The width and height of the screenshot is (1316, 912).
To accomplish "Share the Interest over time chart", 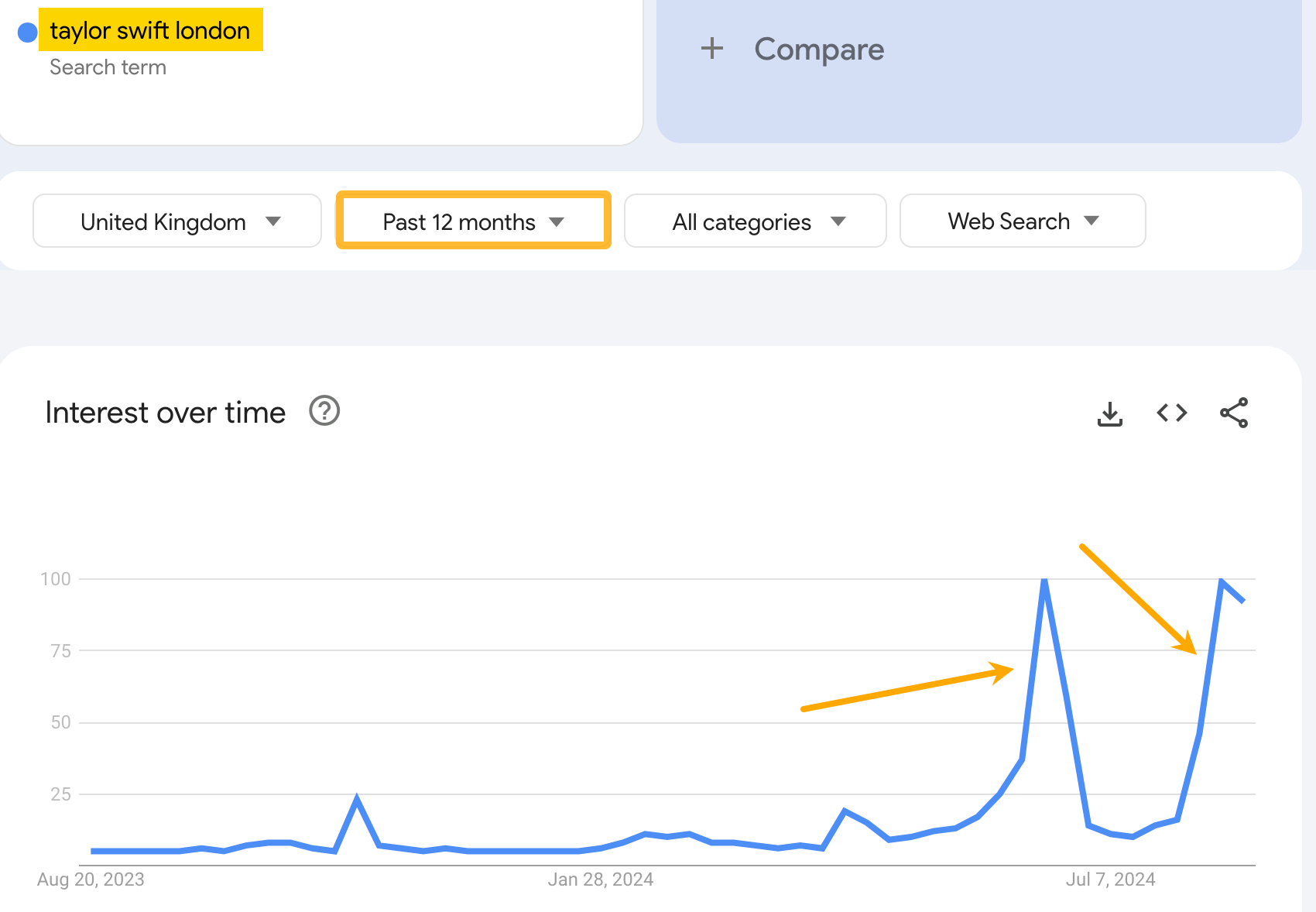I will pyautogui.click(x=1232, y=413).
